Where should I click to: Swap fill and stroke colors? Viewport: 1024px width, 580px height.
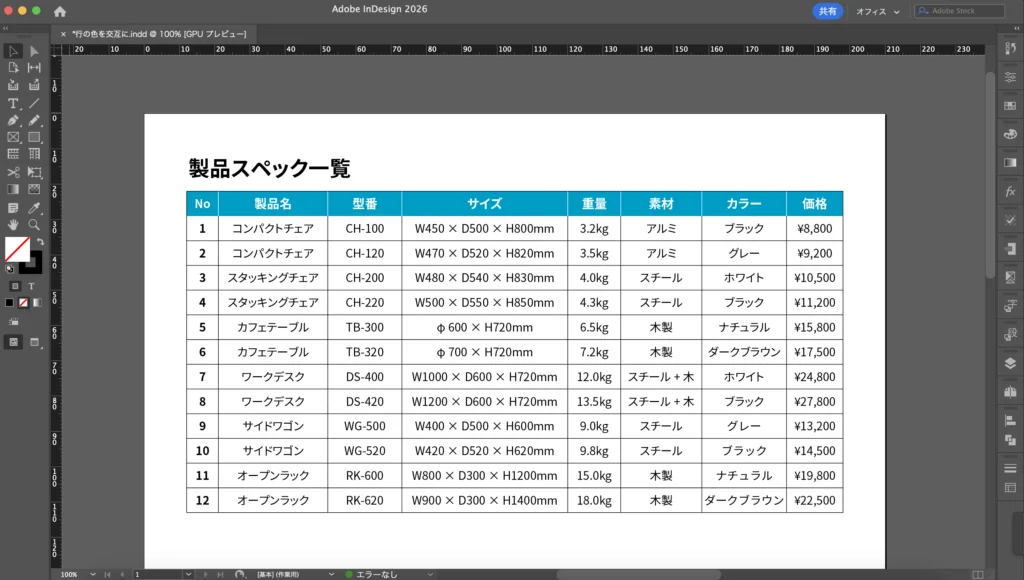(x=40, y=241)
